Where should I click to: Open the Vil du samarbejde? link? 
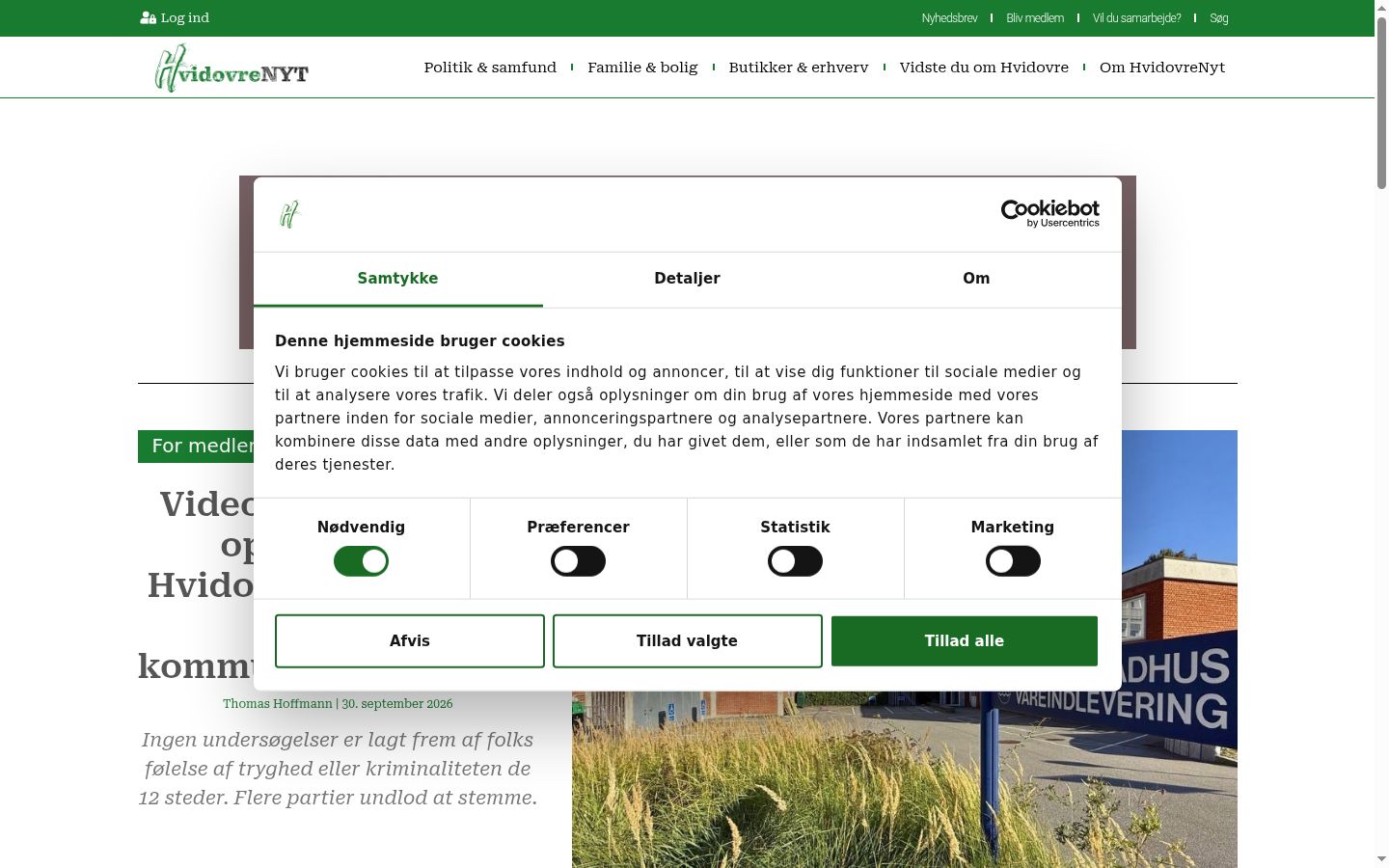point(1136,18)
